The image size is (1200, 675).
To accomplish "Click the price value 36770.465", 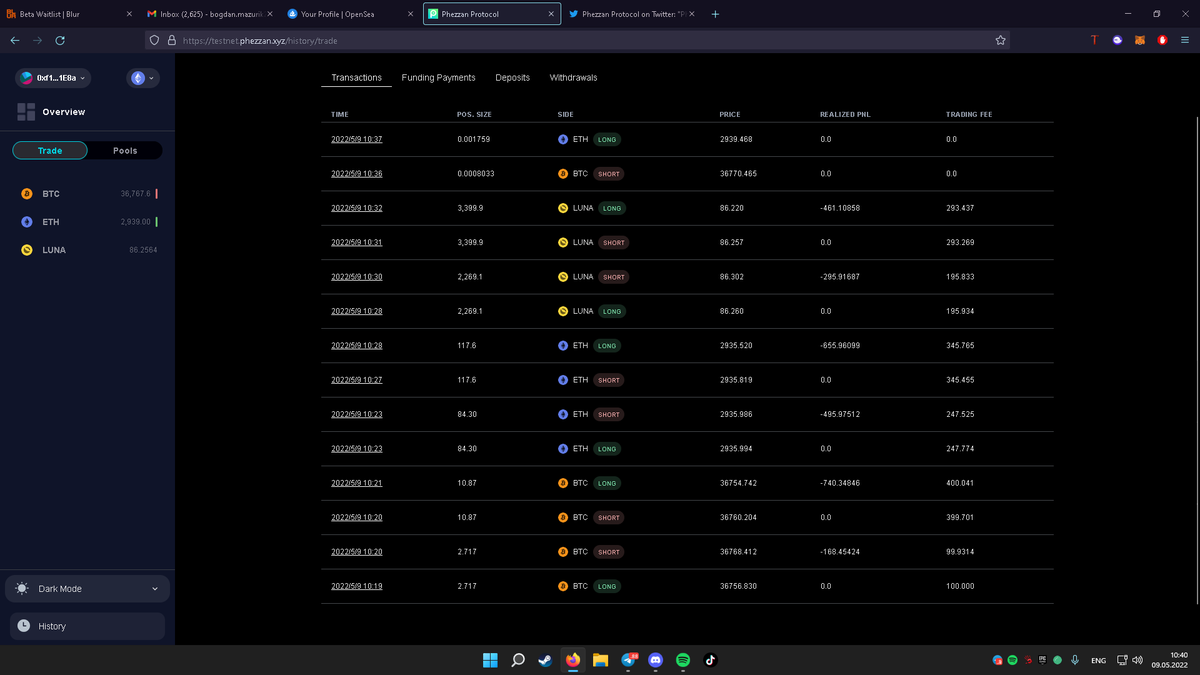I will [x=738, y=174].
